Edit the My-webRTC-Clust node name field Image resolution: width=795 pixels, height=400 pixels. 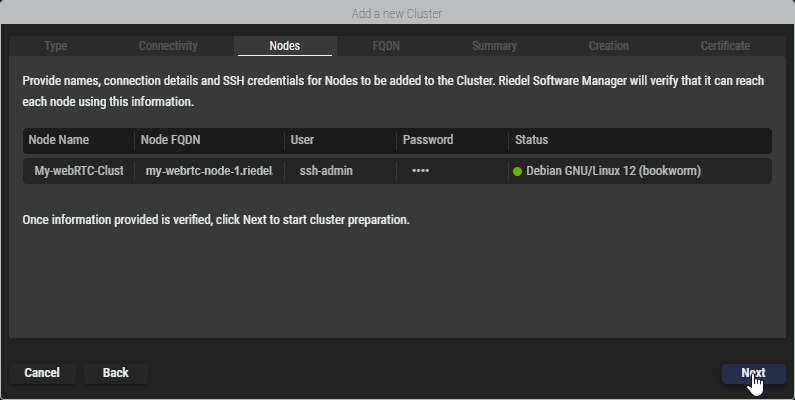(x=79, y=171)
